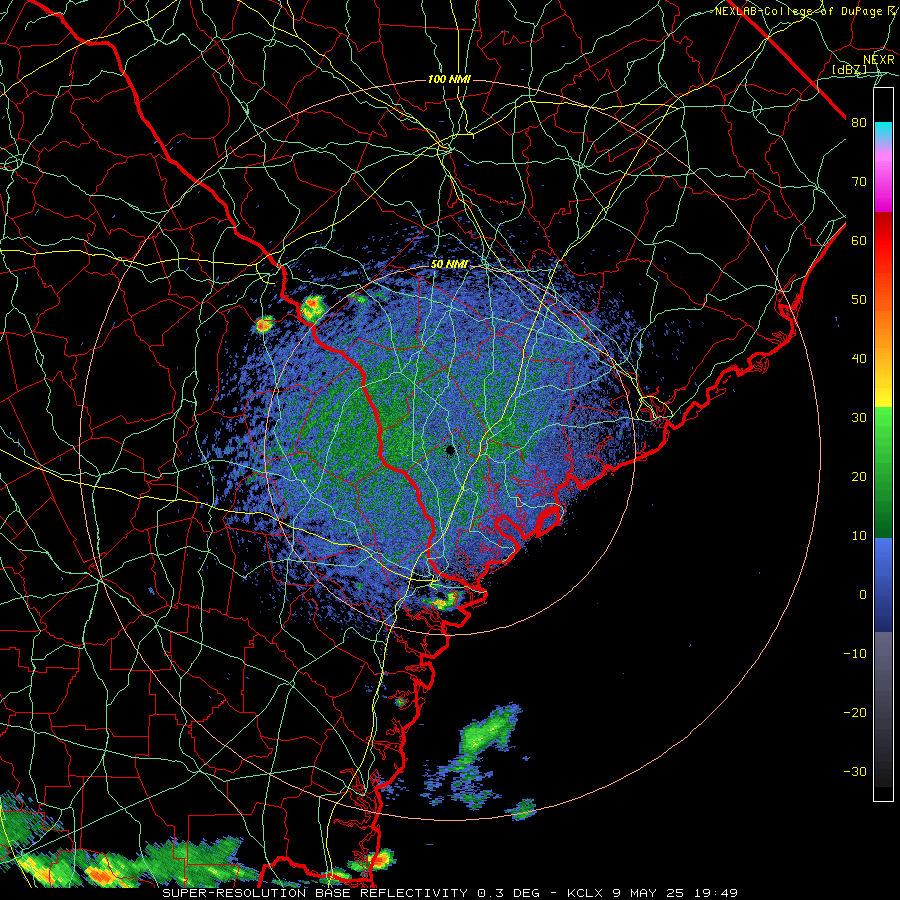Click the 40 value on the dBZ scale
The image size is (900, 900).
pos(859,359)
